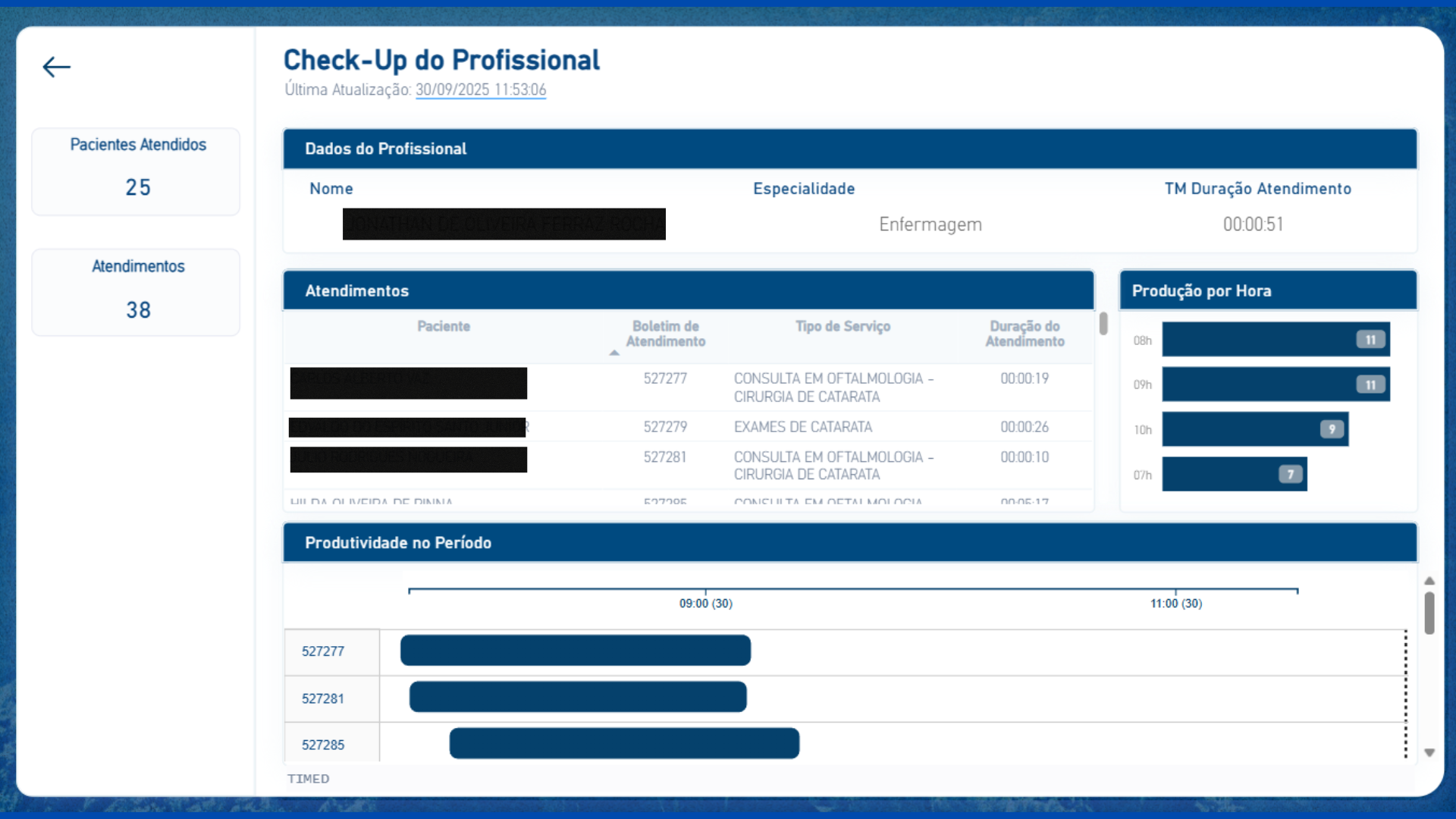Click the sort arrow under Paciente column

click(614, 353)
